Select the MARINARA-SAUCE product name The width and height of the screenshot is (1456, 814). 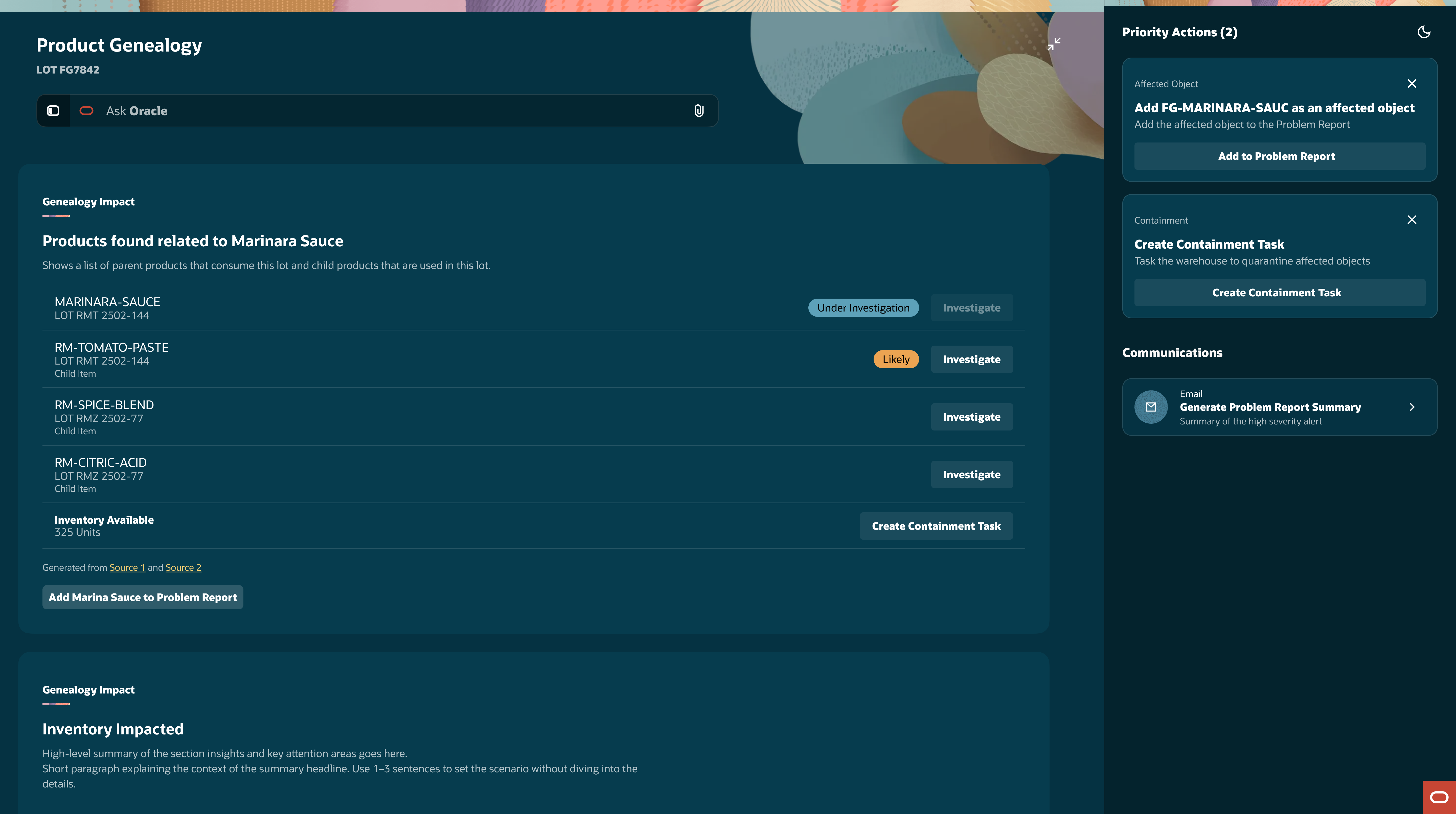(107, 302)
